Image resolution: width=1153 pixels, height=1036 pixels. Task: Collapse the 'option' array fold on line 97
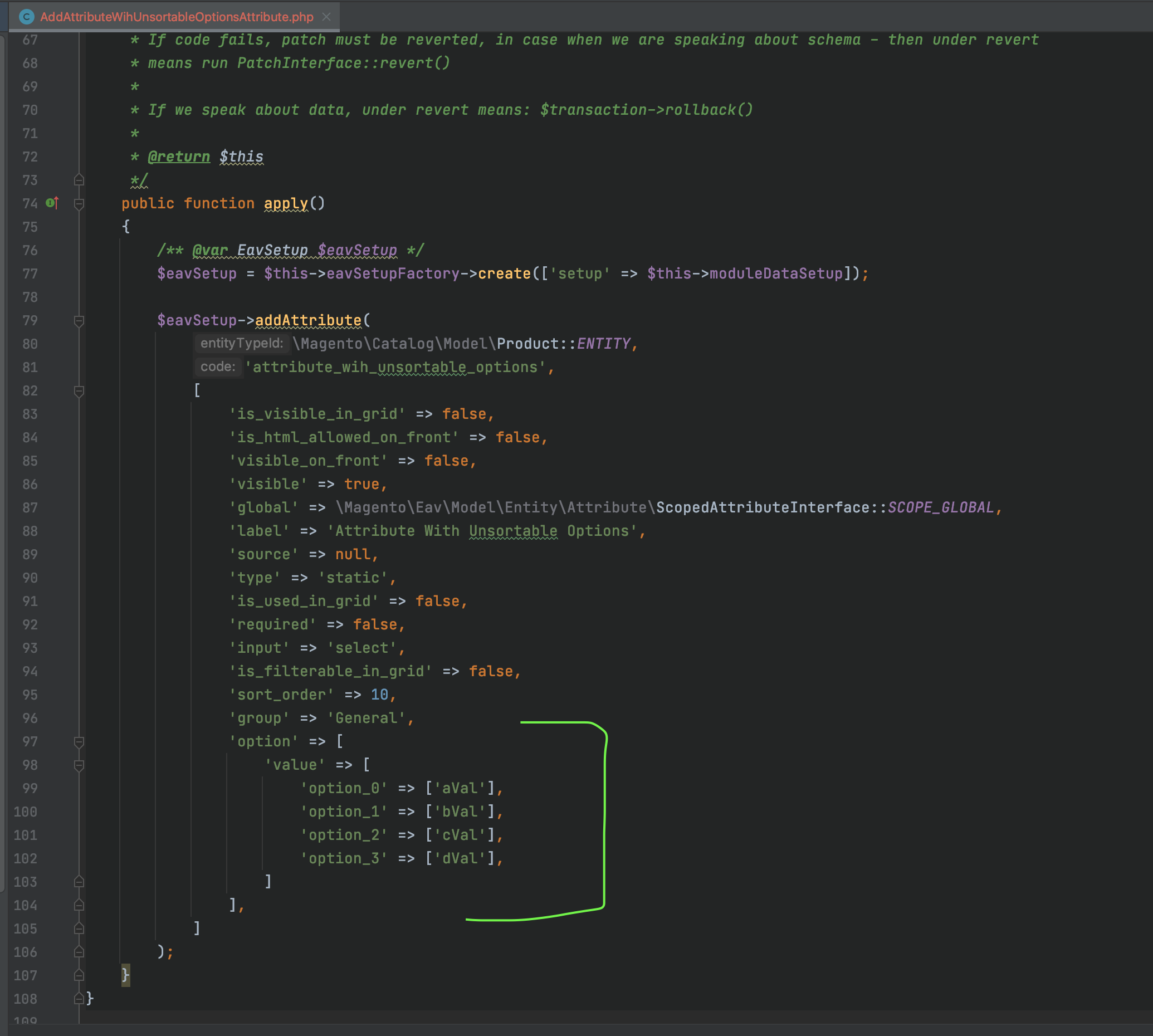79,742
